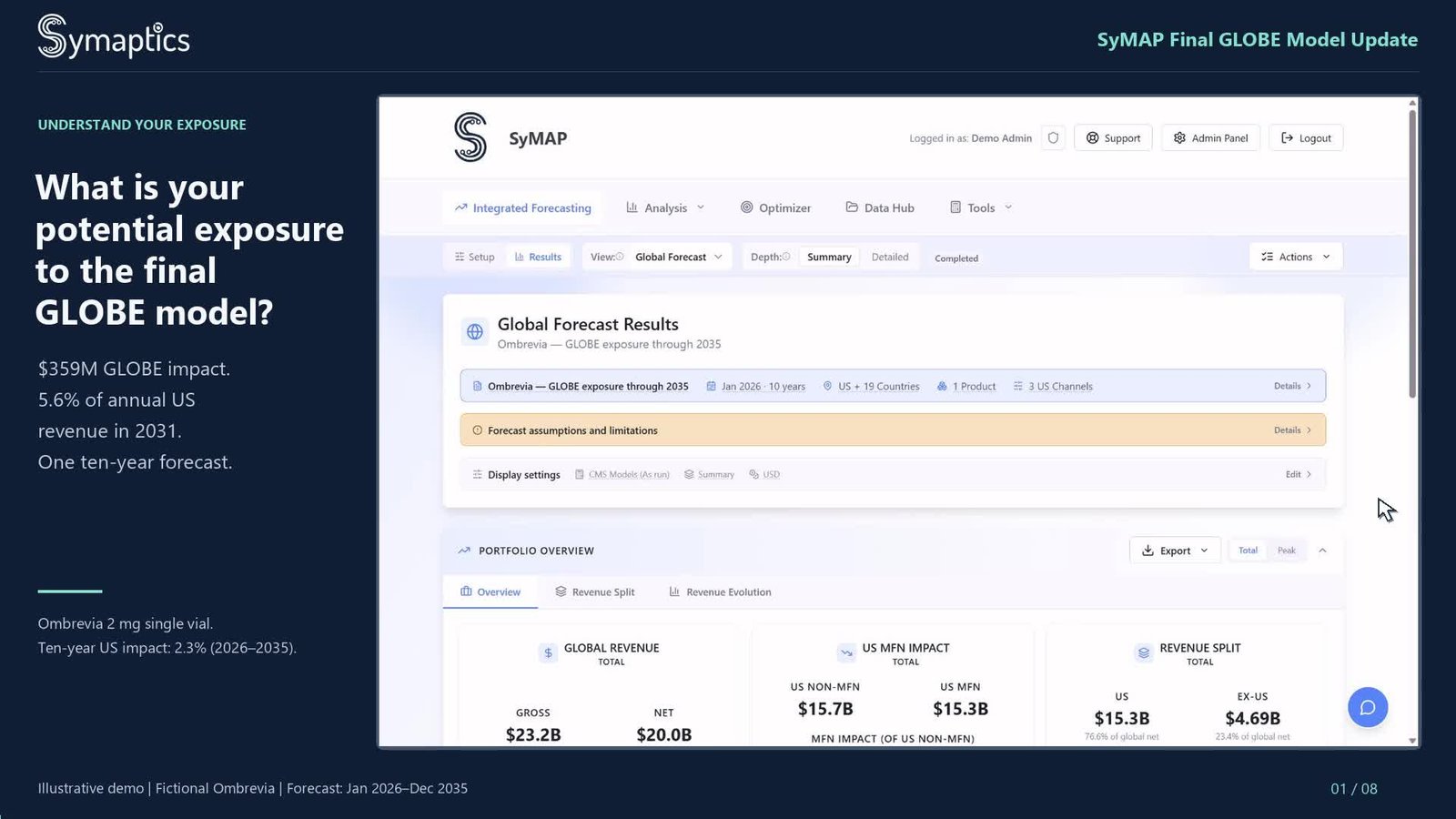Screen dimensions: 1456x819
Task: Expand the Analysis menu
Action: [665, 207]
